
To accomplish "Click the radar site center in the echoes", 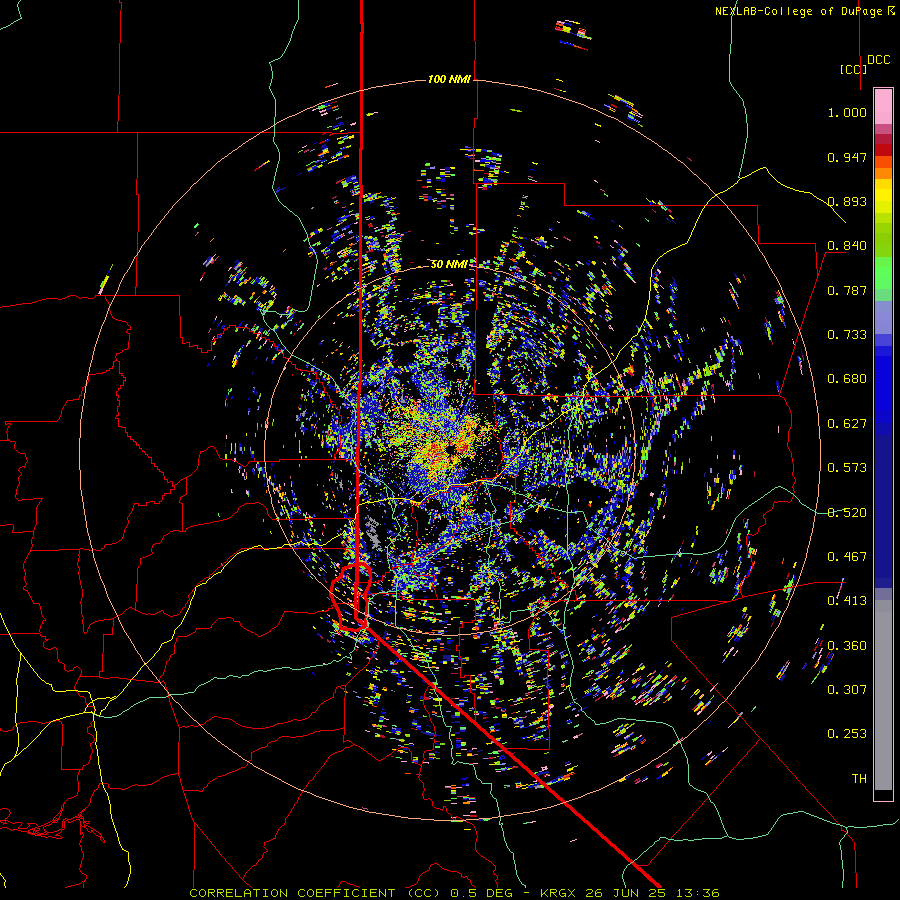I will (453, 449).
